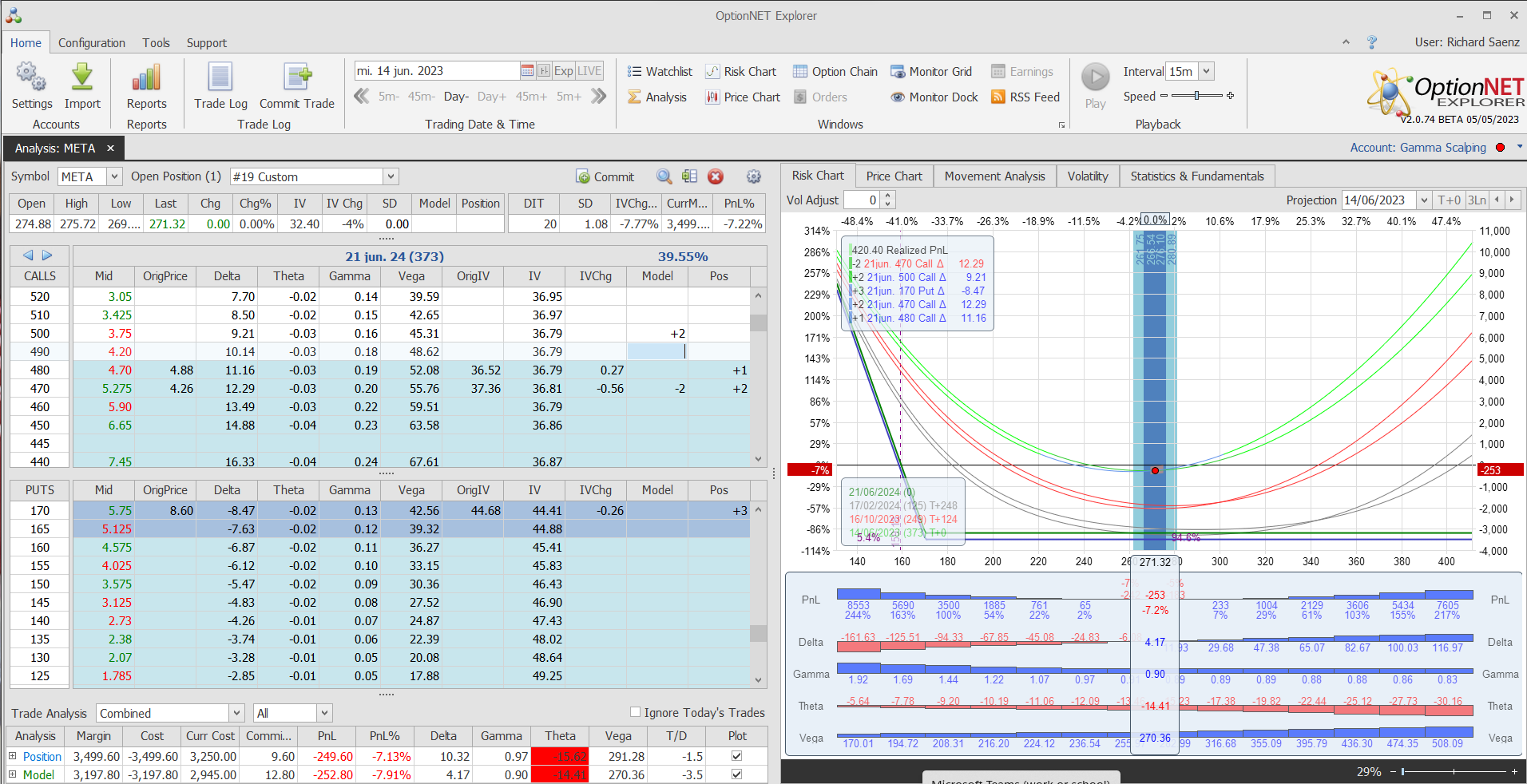The width and height of the screenshot is (1527, 784).
Task: Expand the Model row in analysis table
Action: click(x=13, y=774)
